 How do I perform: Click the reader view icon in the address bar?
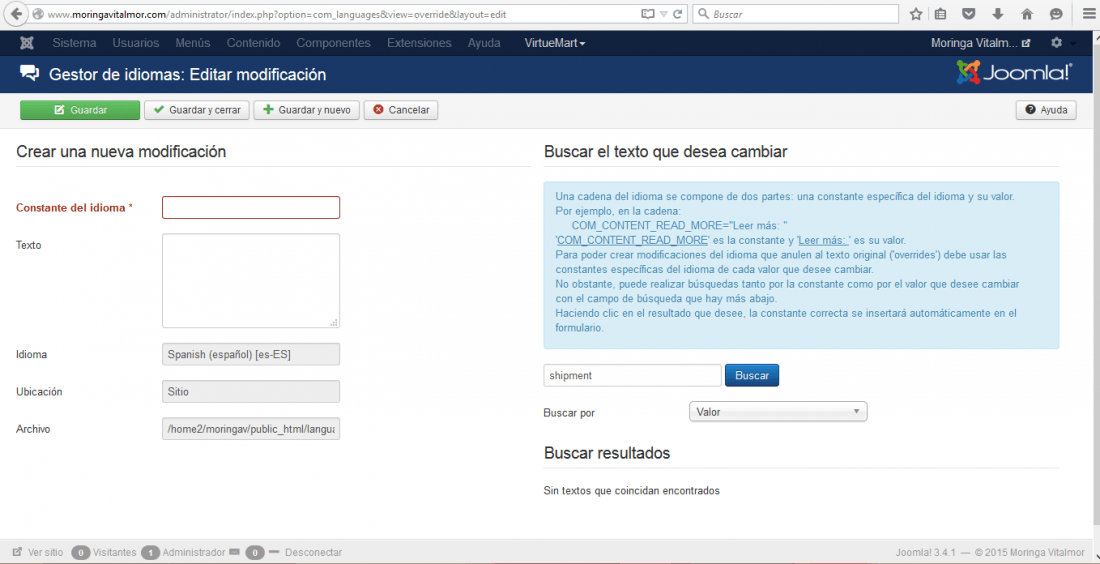coord(648,14)
